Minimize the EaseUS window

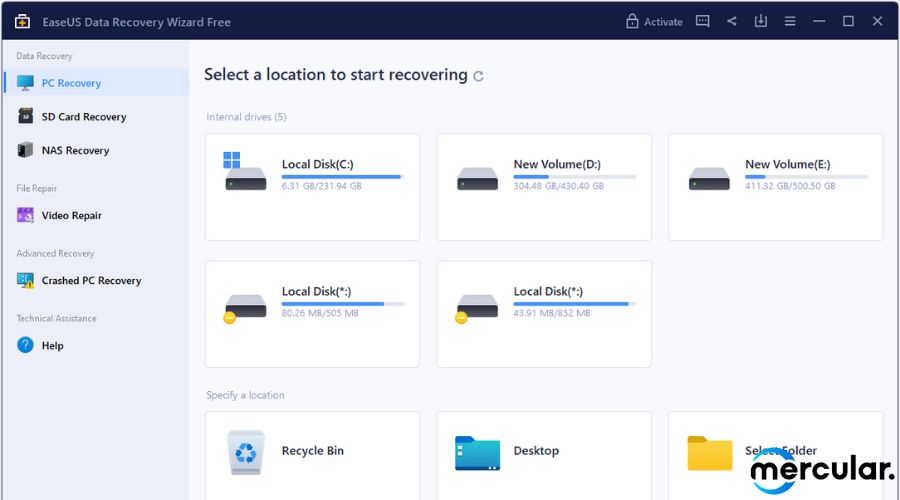pyautogui.click(x=819, y=21)
